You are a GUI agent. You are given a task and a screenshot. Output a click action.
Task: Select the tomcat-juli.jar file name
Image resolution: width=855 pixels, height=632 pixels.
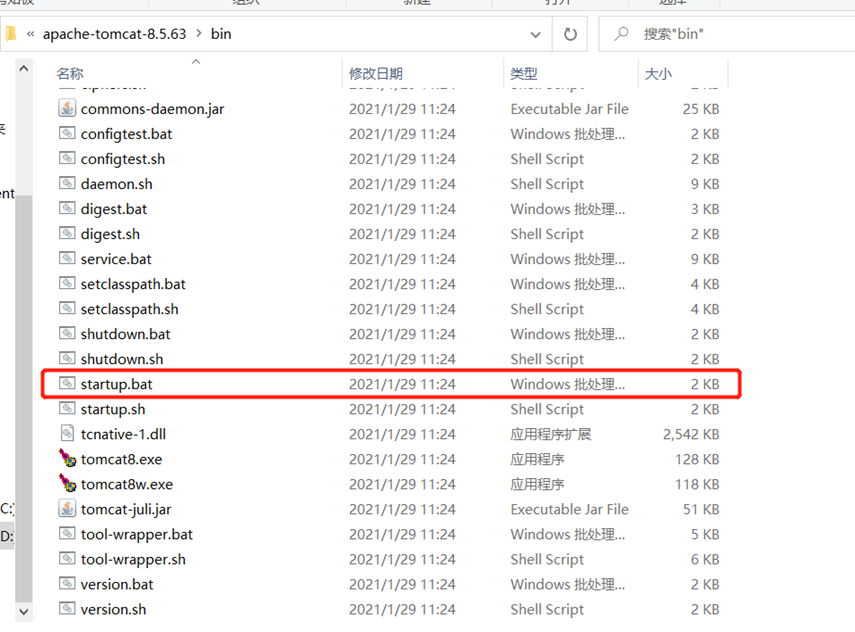[126, 509]
